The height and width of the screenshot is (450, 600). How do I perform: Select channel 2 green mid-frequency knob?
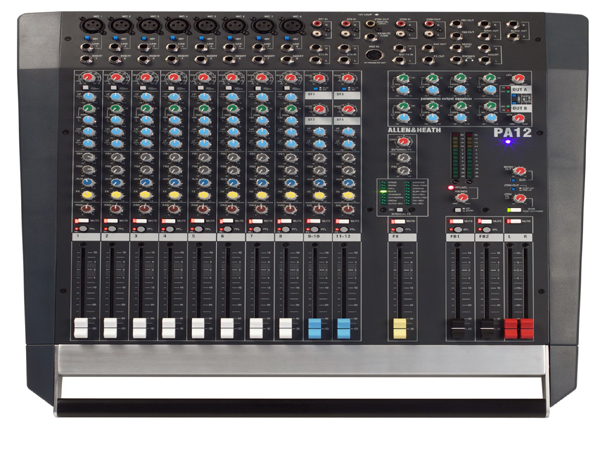point(117,108)
